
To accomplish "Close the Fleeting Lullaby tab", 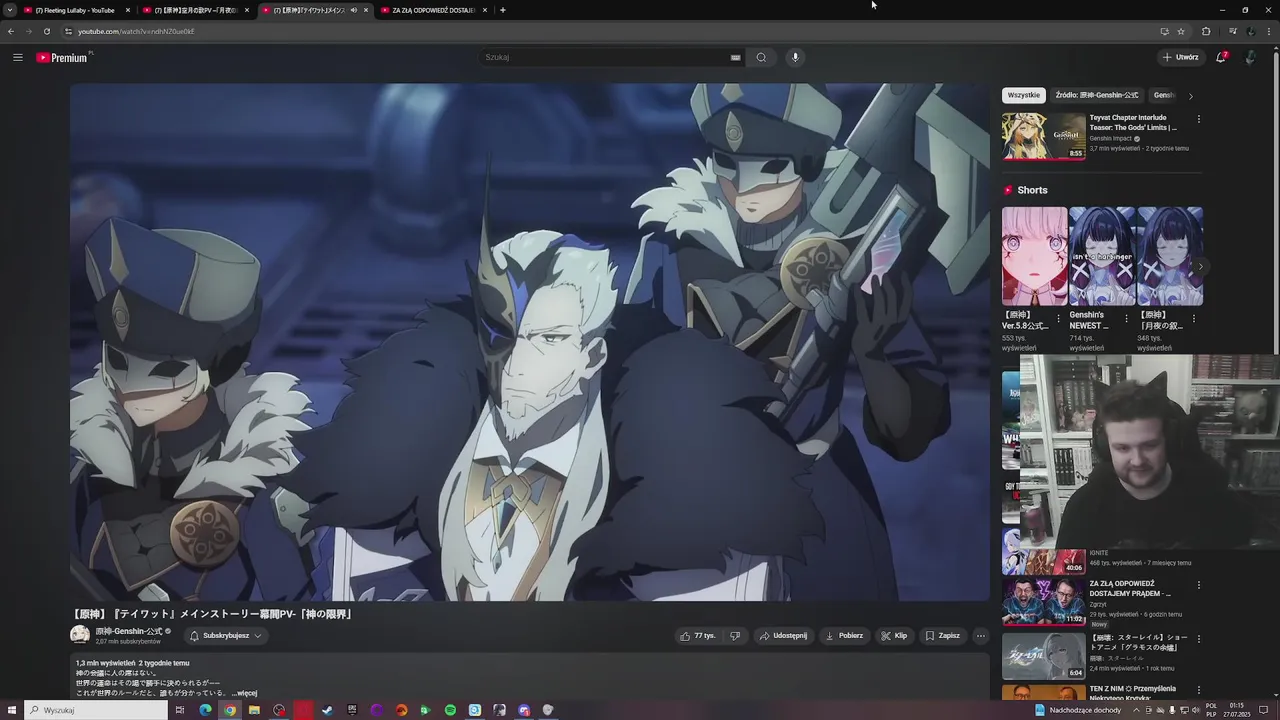I will (127, 10).
